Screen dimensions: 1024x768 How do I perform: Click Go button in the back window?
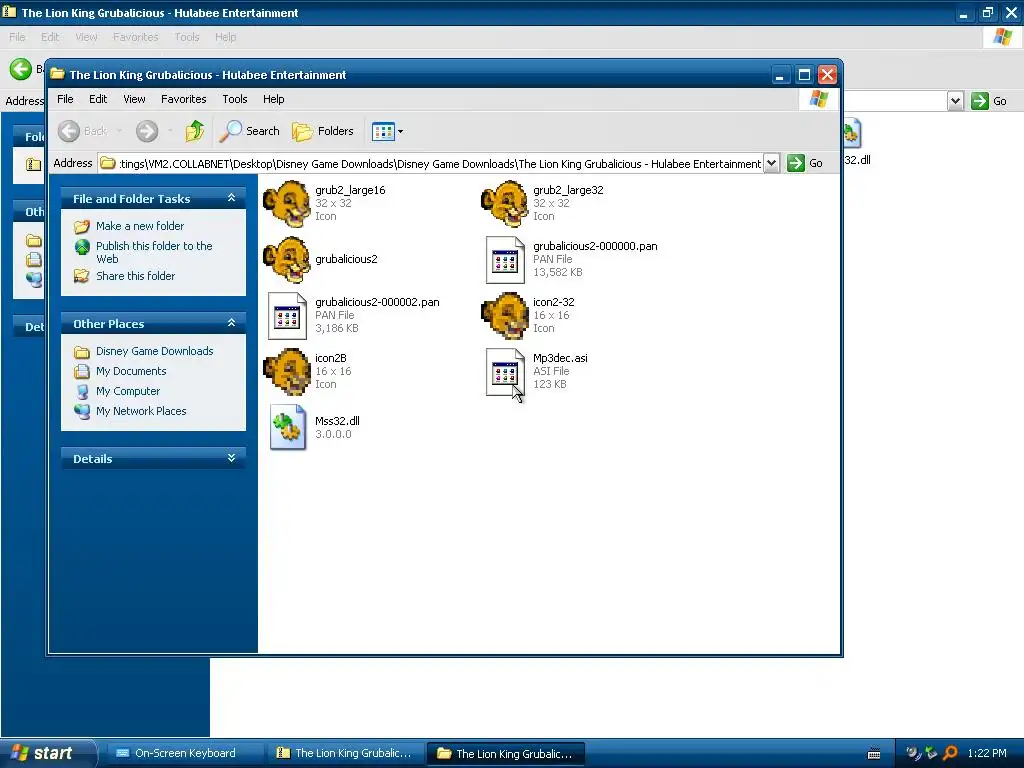pyautogui.click(x=989, y=101)
